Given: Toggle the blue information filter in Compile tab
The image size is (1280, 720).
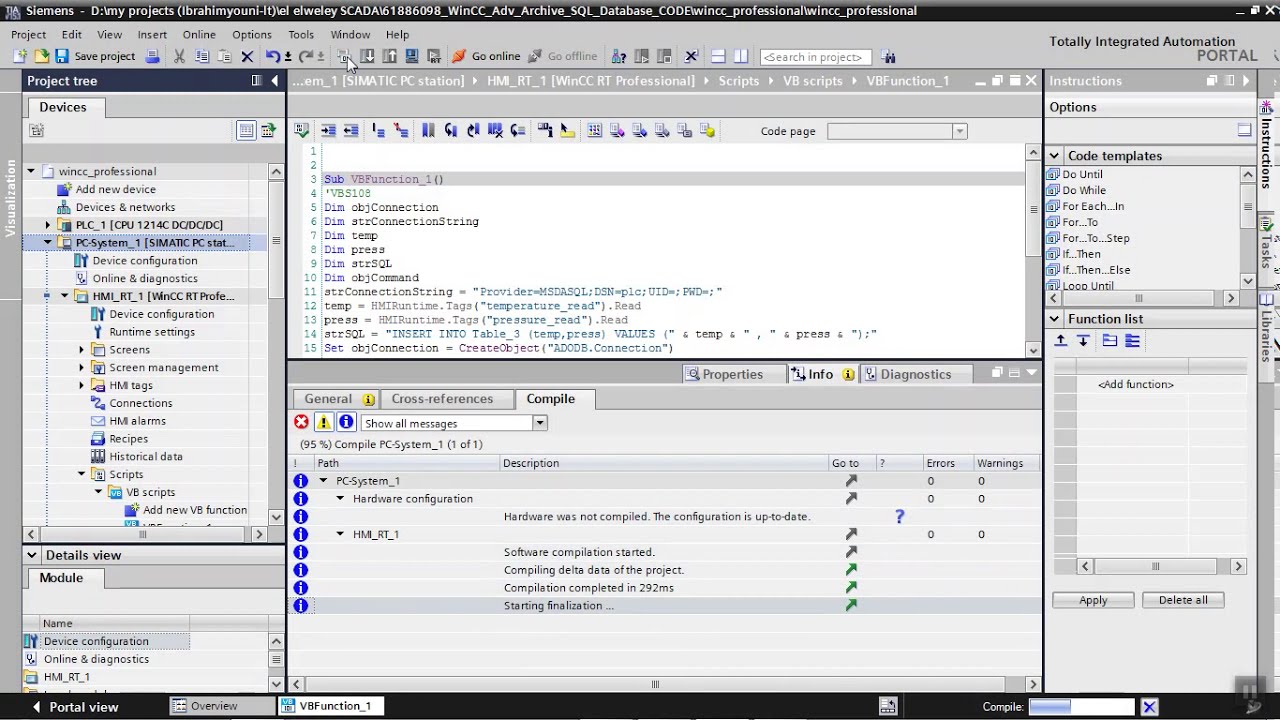Looking at the screenshot, I should click(x=346, y=422).
